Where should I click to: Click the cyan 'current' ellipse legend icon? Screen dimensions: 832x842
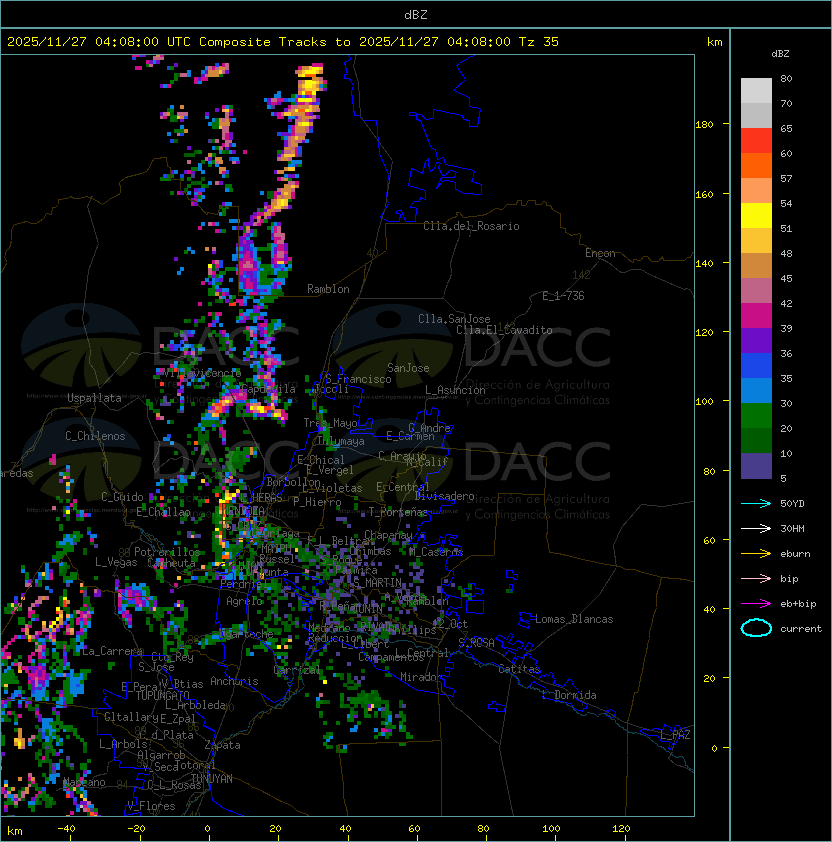pos(756,628)
